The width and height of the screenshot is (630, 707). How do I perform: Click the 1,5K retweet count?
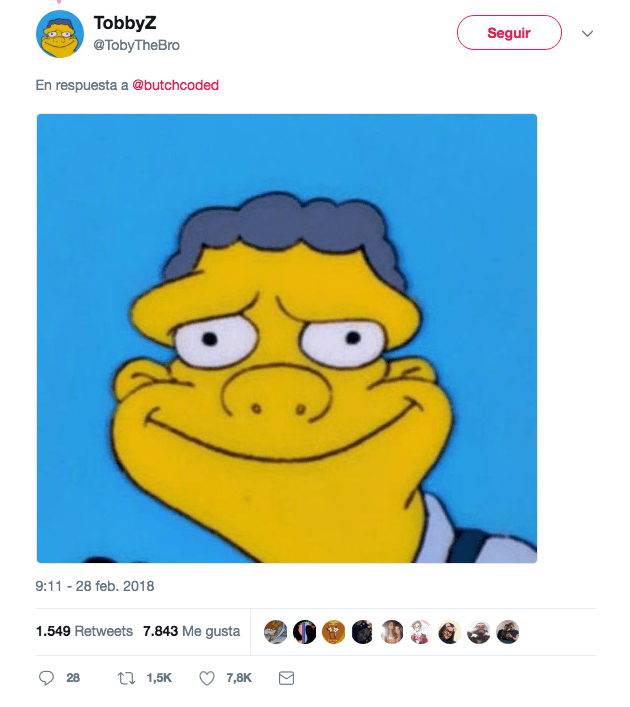159,678
